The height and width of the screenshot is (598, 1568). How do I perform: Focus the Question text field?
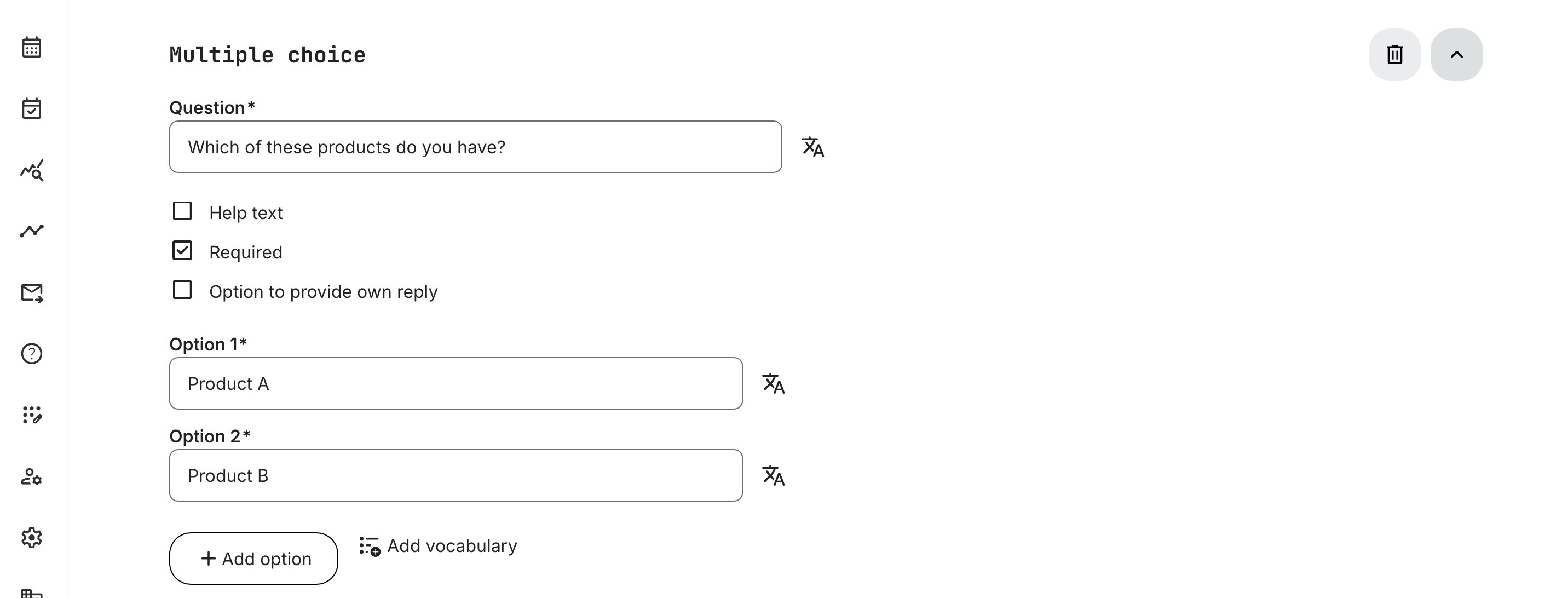click(x=475, y=147)
